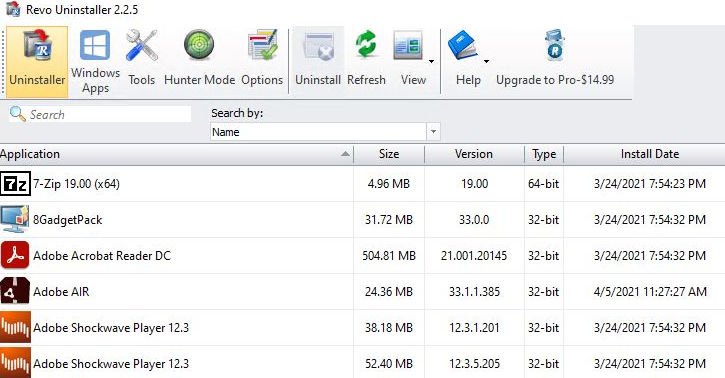The height and width of the screenshot is (378, 725).
Task: Click Upgrade to Pro-$14.99
Action: tap(555, 59)
